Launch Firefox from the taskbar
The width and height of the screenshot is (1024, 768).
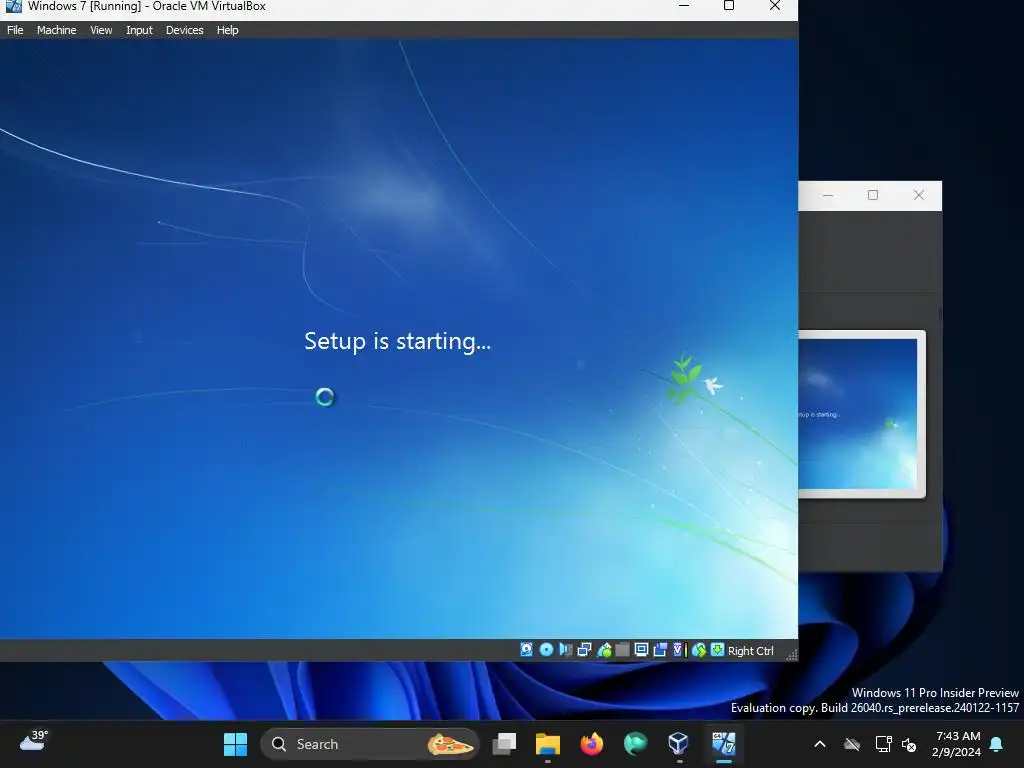pyautogui.click(x=592, y=744)
